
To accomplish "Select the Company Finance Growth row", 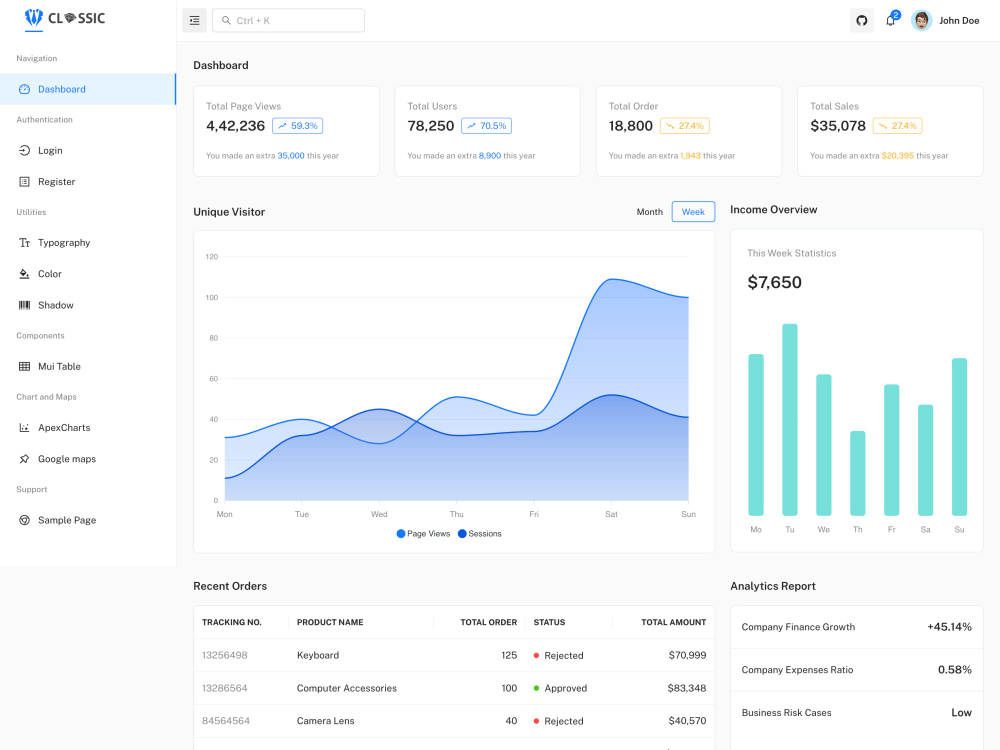I will pyautogui.click(x=857, y=628).
